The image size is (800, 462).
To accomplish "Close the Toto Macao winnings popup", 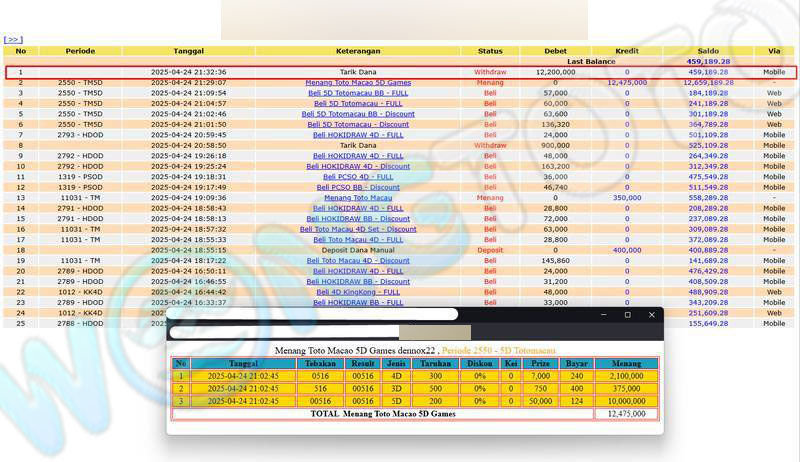I will point(652,315).
